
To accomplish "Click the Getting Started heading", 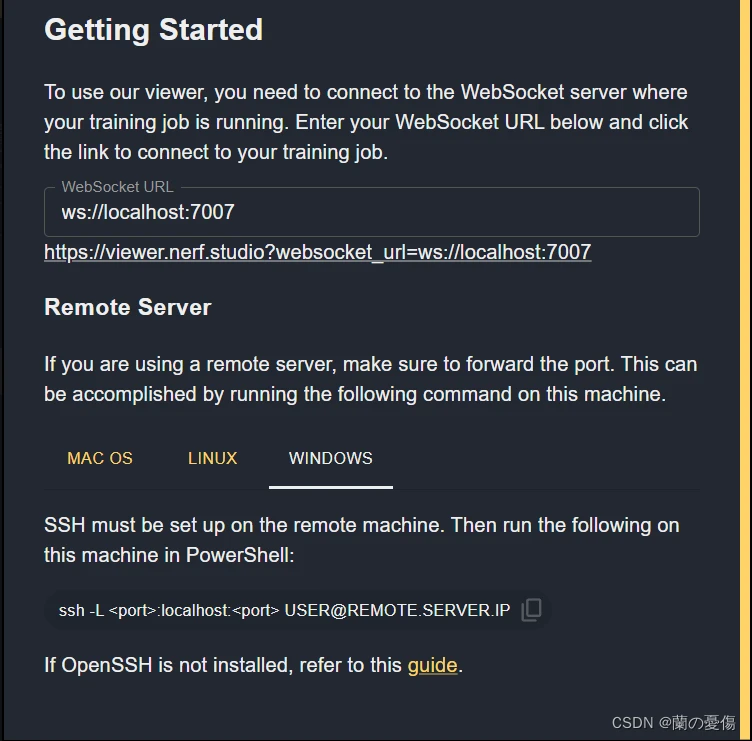I will coord(153,30).
